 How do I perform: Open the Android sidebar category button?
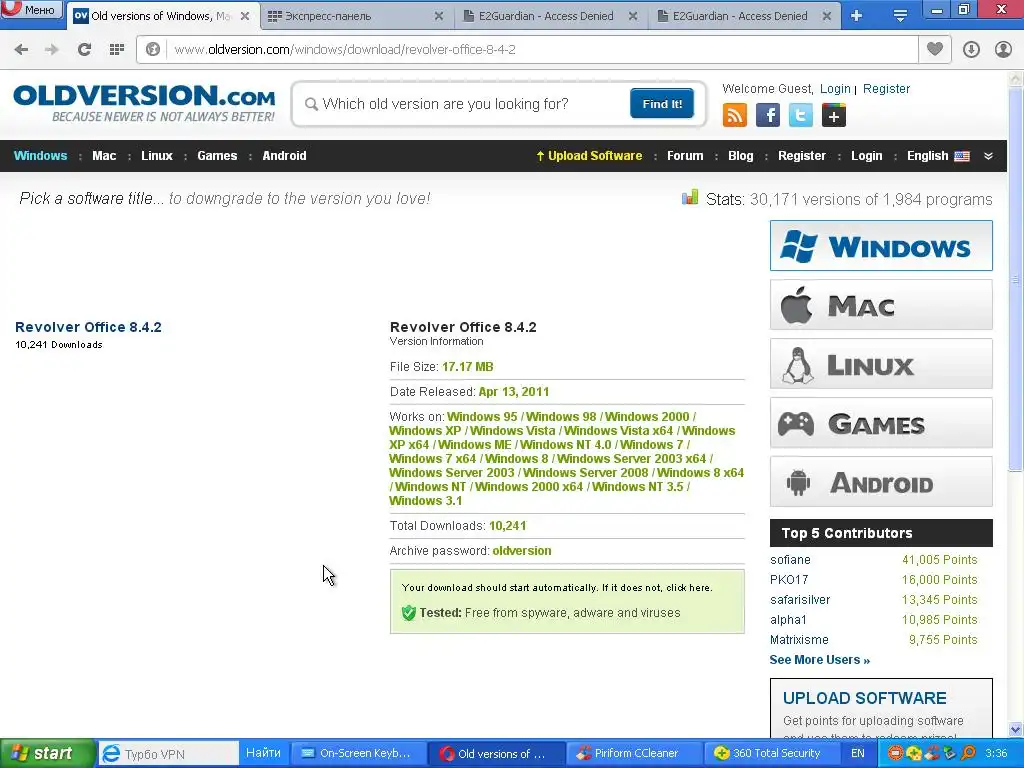coord(881,482)
